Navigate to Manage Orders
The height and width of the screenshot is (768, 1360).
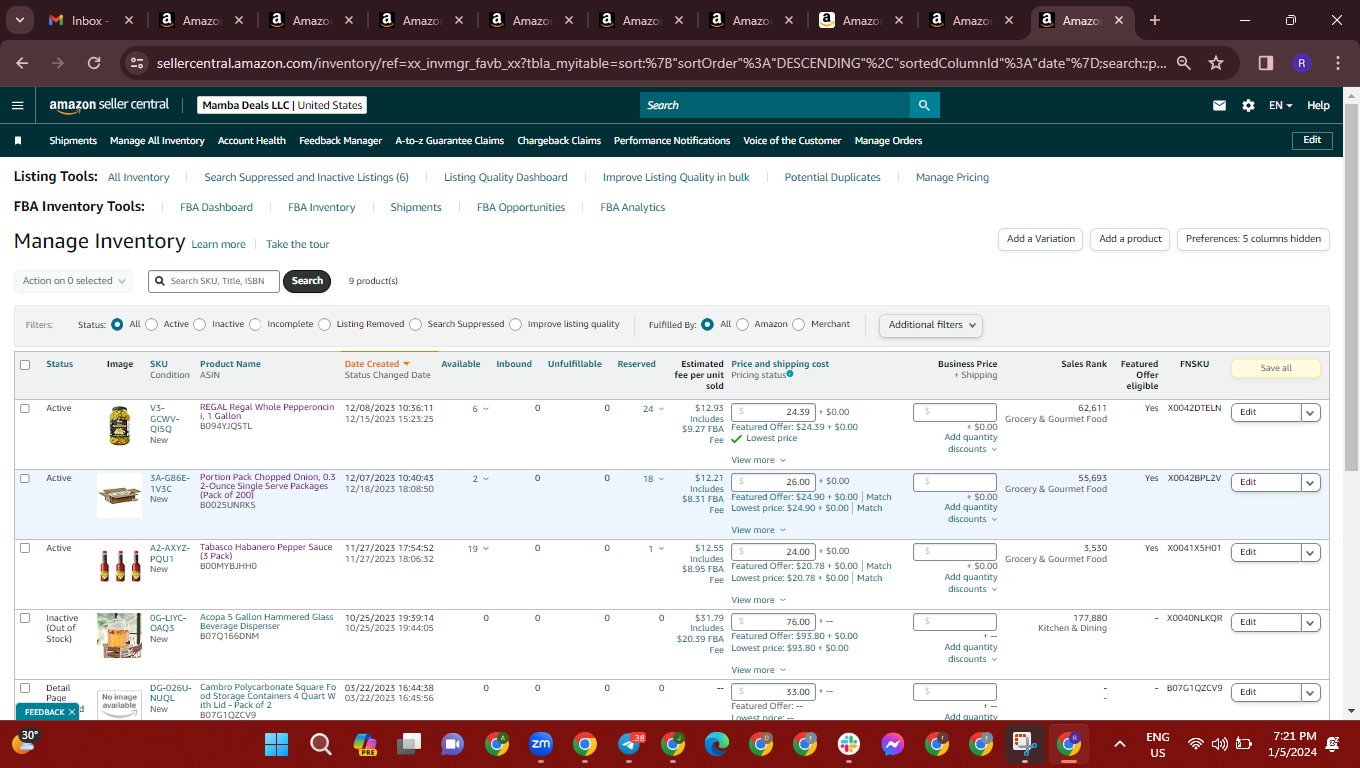(888, 141)
